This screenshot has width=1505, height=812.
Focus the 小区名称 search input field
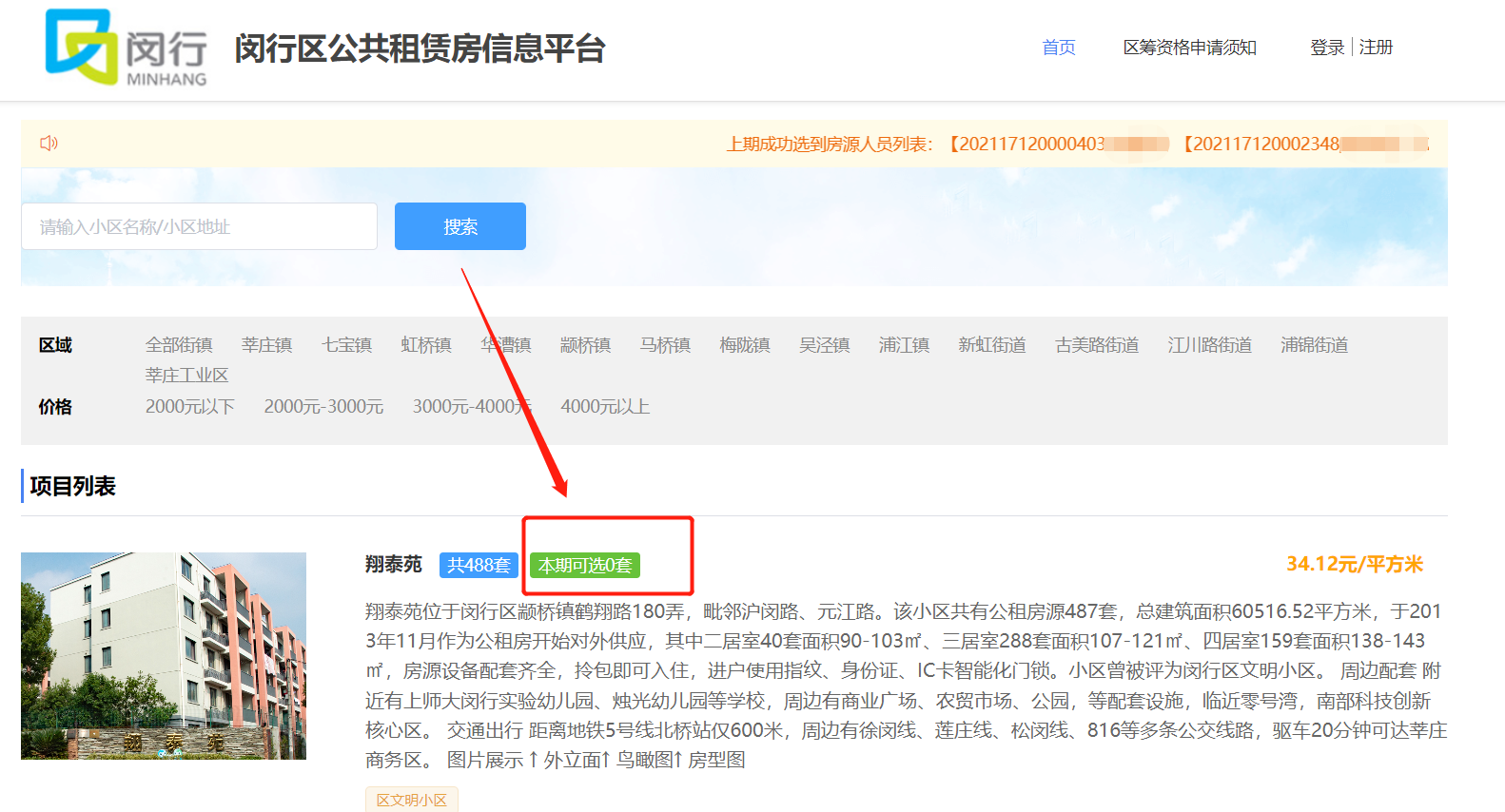(199, 226)
